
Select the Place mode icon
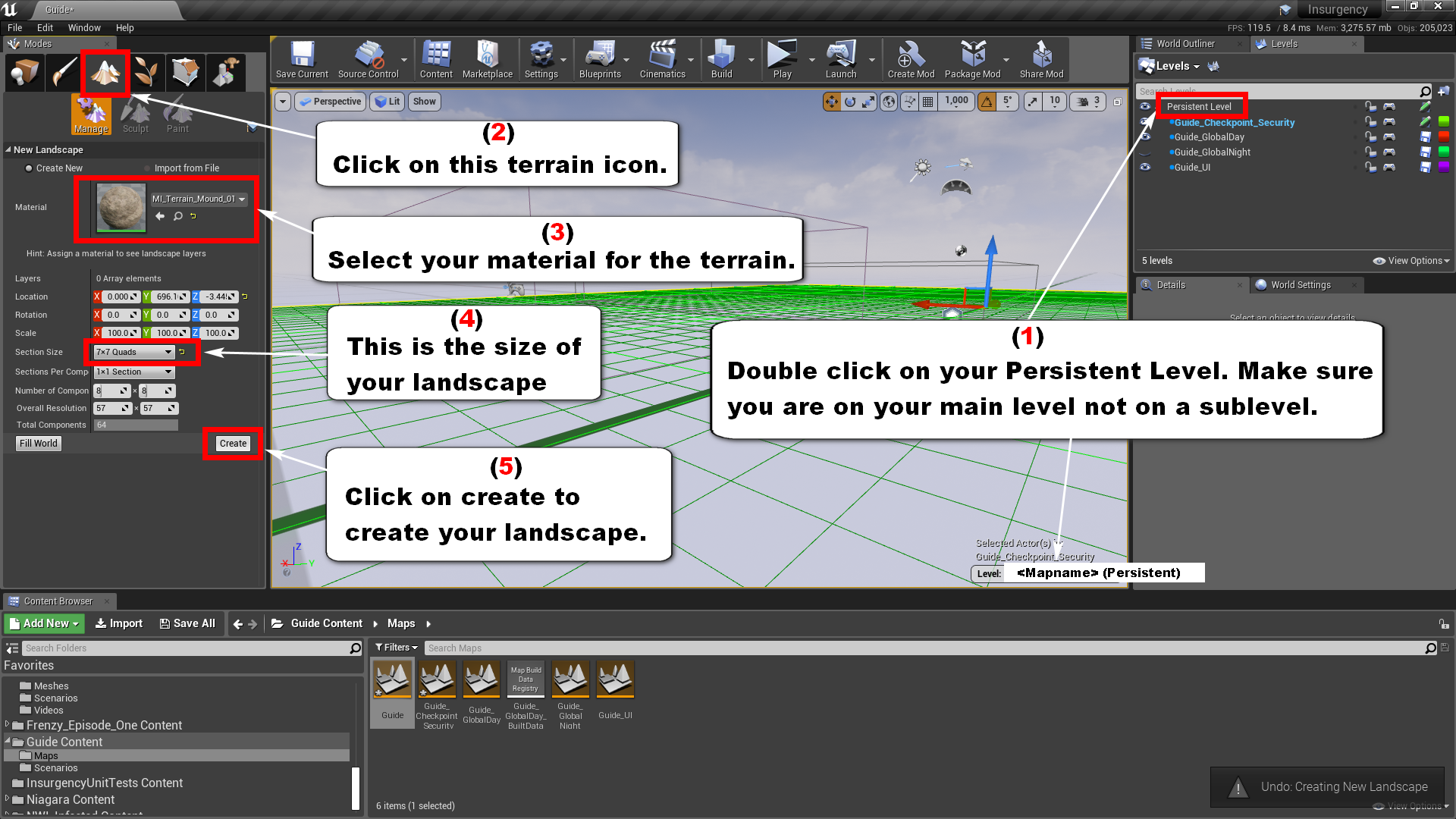pos(24,73)
